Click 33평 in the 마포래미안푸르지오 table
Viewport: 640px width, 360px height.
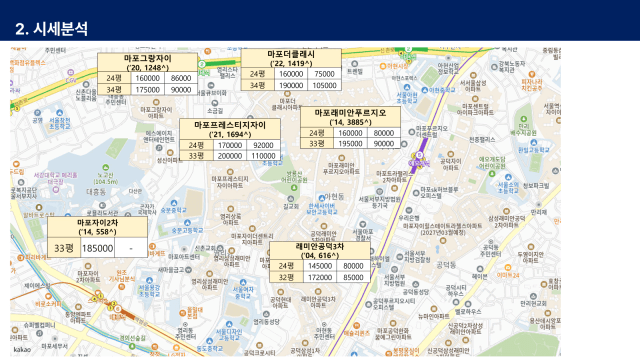tap(317, 143)
